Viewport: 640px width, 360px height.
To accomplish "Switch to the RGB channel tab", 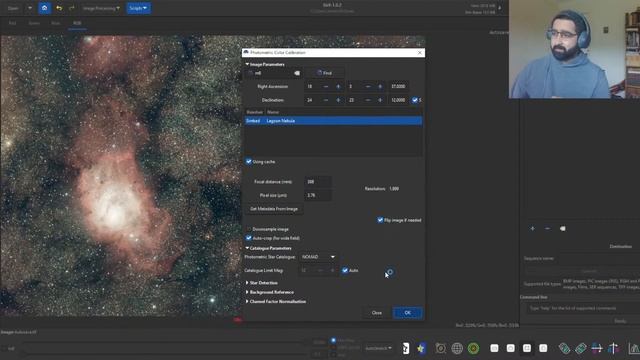I will point(77,23).
